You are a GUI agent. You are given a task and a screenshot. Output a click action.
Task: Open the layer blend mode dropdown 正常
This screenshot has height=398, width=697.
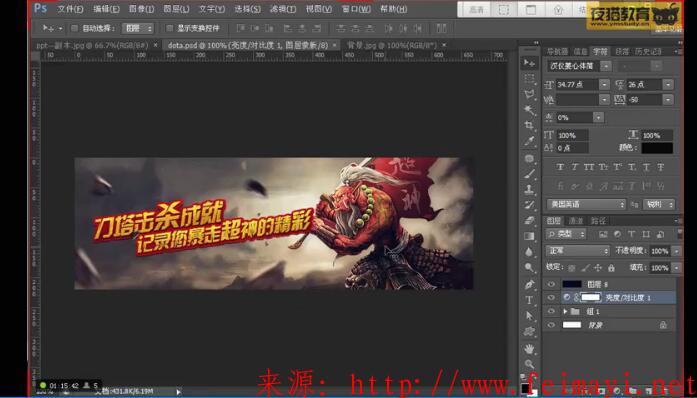pyautogui.click(x=577, y=251)
